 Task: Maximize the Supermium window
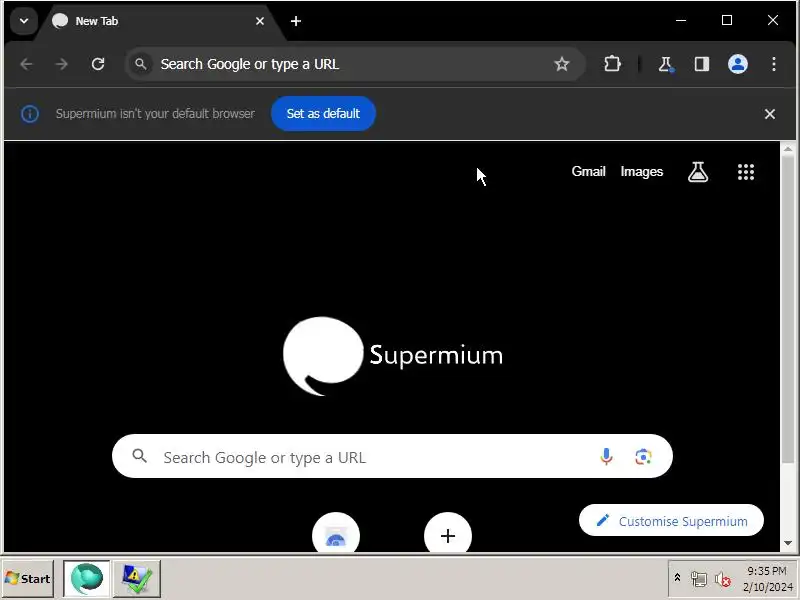pyautogui.click(x=727, y=20)
